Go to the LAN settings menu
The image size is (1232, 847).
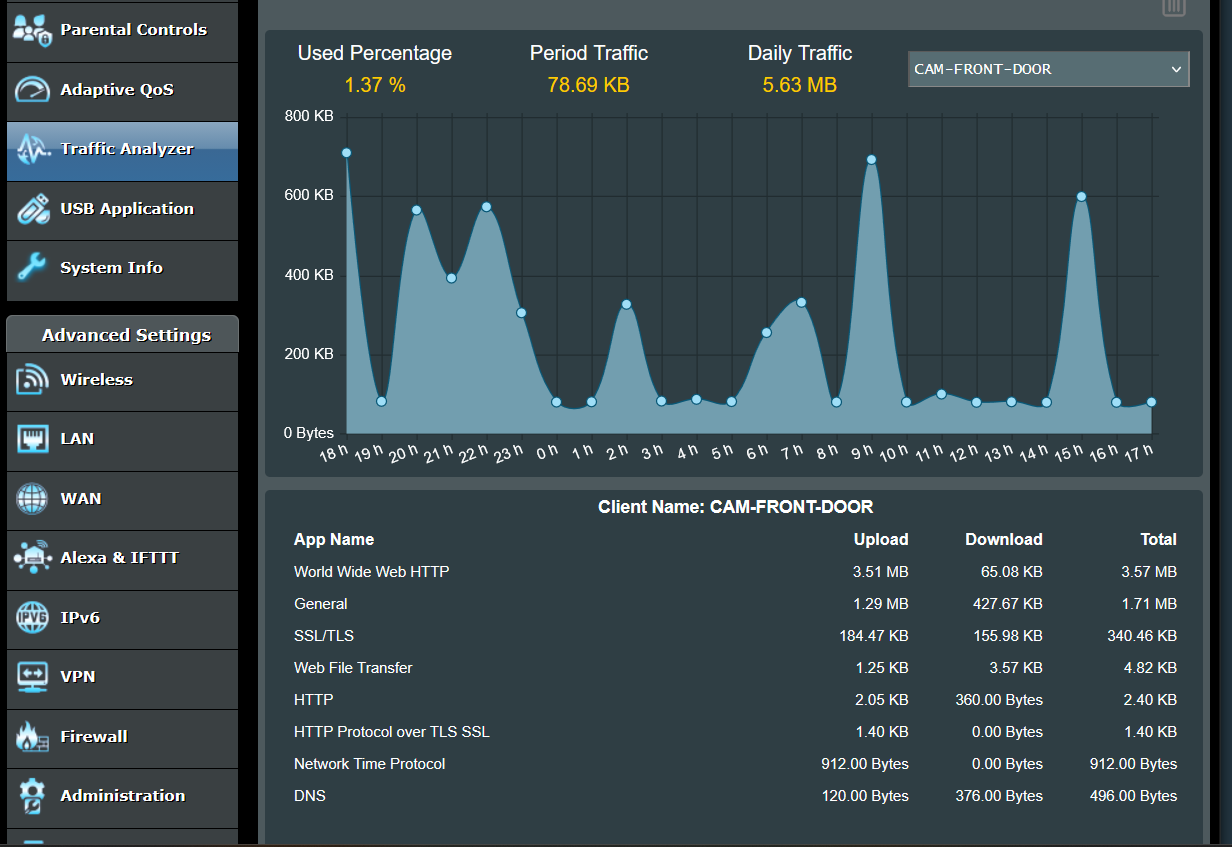[x=77, y=439]
